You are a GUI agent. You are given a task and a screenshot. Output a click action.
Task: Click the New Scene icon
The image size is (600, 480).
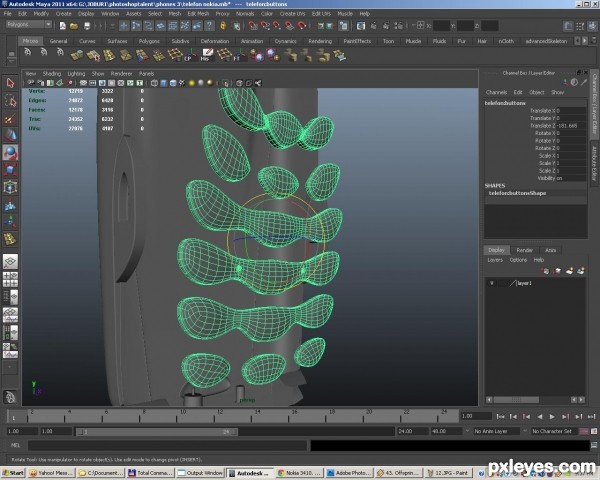(x=62, y=26)
